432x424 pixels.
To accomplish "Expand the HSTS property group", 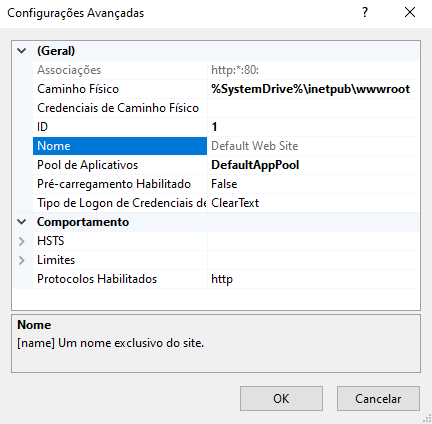I will [22, 241].
